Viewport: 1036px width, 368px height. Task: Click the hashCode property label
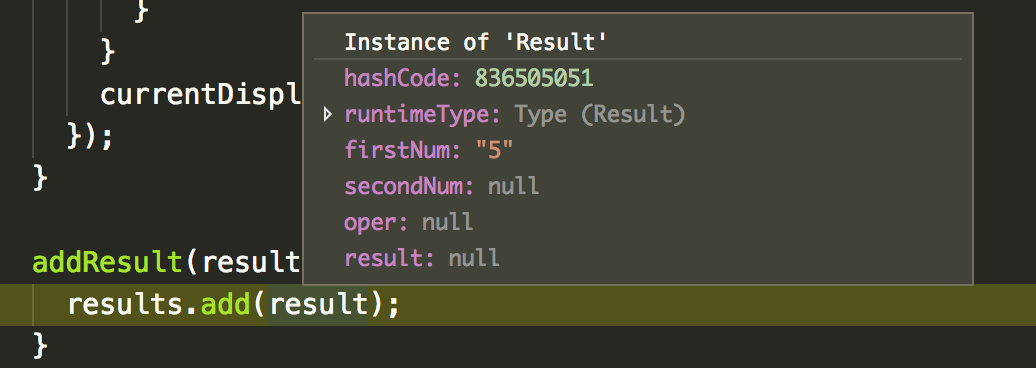click(x=402, y=79)
